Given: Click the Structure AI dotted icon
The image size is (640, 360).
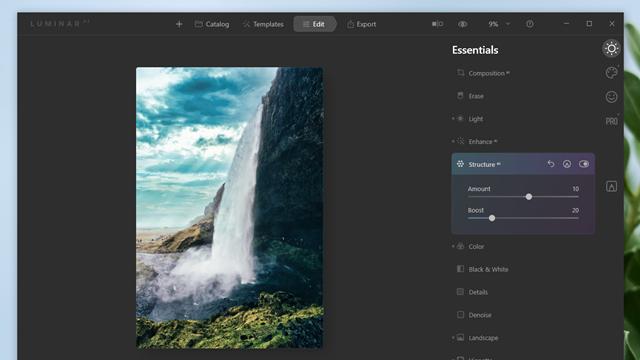Looking at the screenshot, I should 460,164.
